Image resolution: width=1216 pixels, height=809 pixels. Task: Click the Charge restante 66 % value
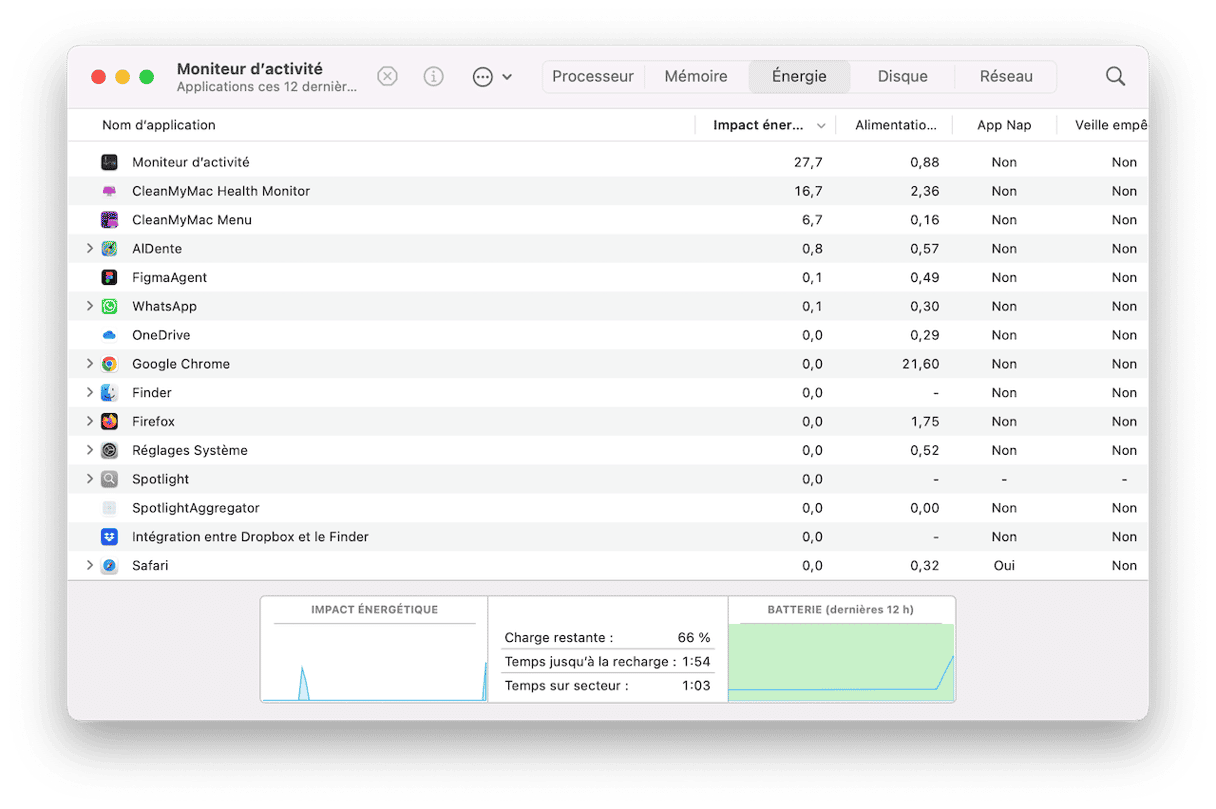pyautogui.click(x=694, y=638)
